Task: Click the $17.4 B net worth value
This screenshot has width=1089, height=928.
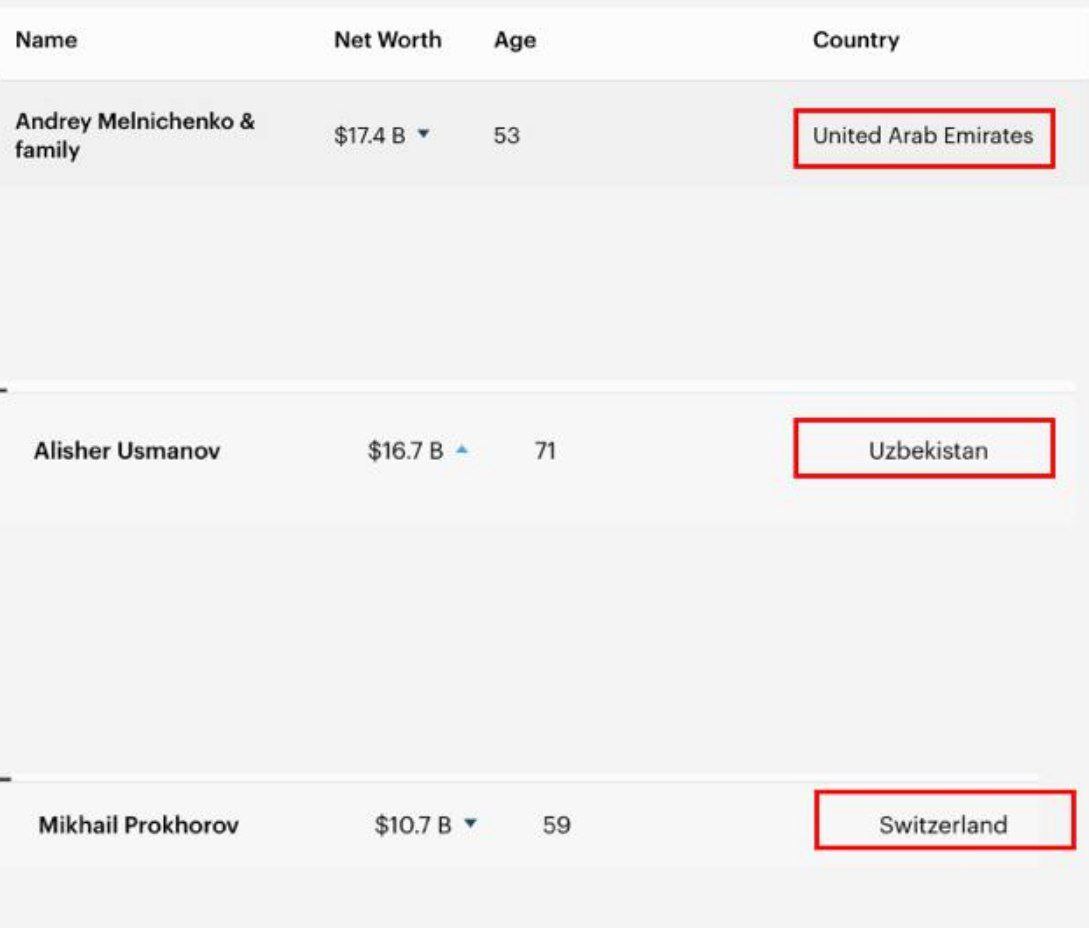Action: [370, 136]
